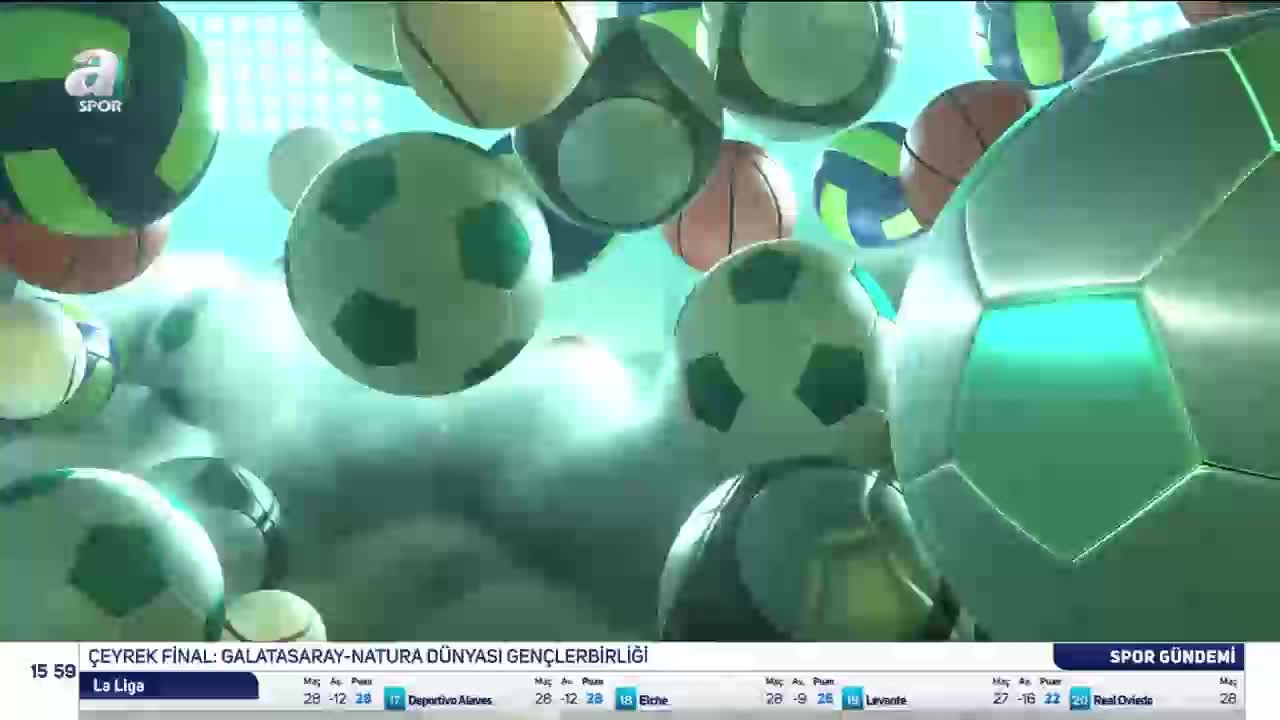The height and width of the screenshot is (720, 1280).
Task: Click Levante points value 26
Action: 825,699
